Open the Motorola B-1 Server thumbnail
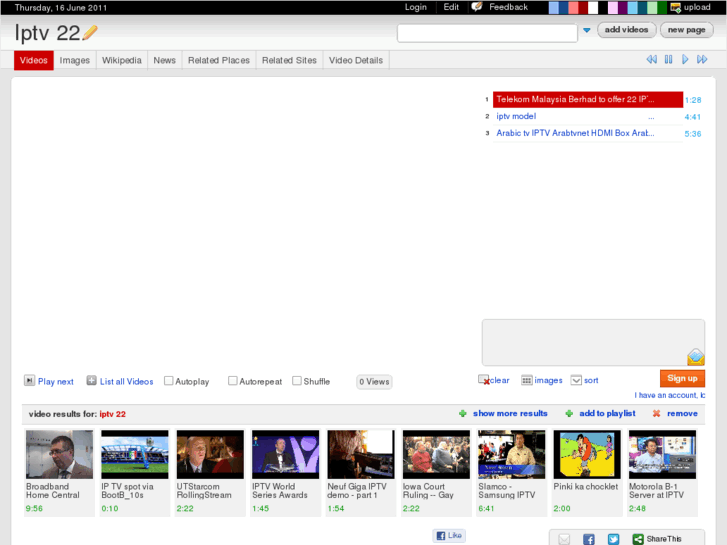 pyautogui.click(x=663, y=454)
